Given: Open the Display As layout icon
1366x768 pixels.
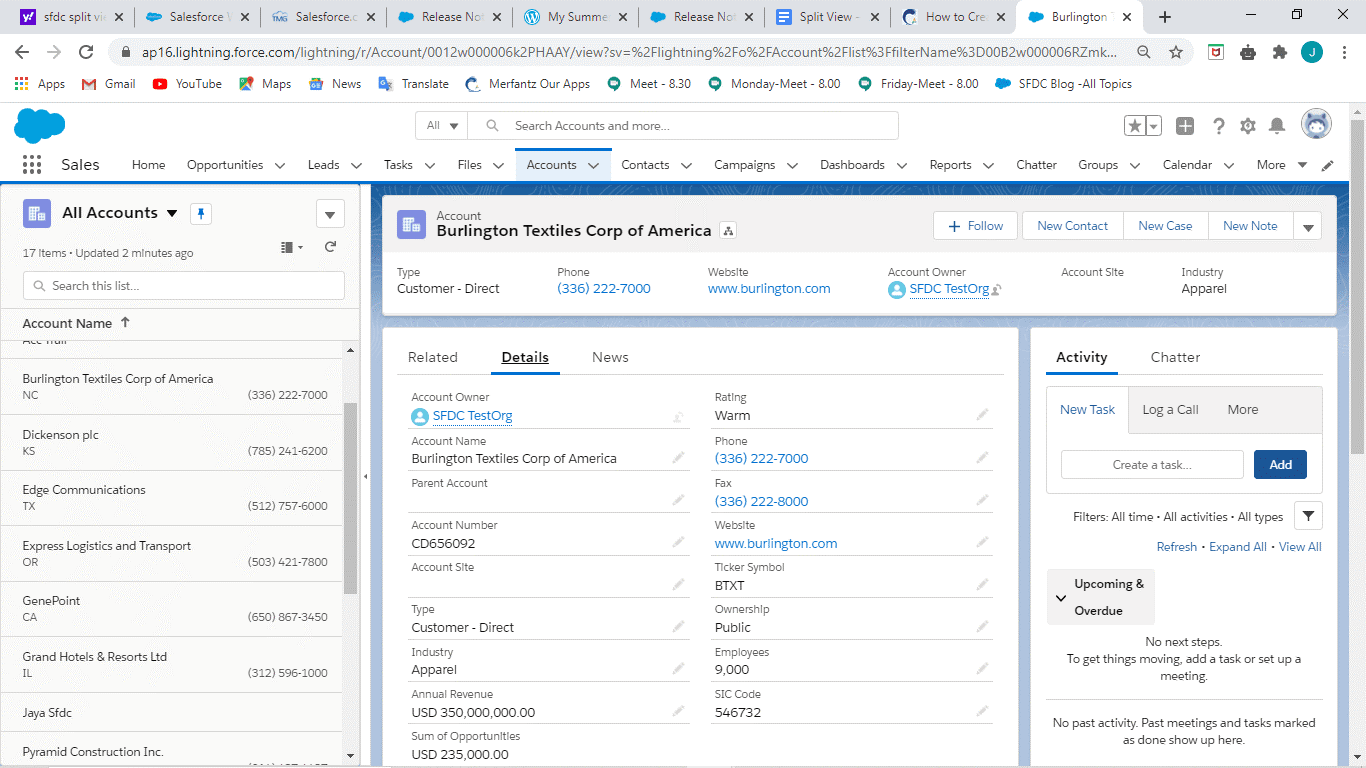Looking at the screenshot, I should coord(288,247).
